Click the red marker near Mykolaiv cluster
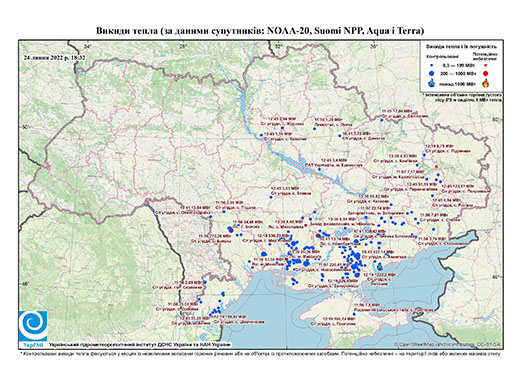520x368 pixels. 287,259
